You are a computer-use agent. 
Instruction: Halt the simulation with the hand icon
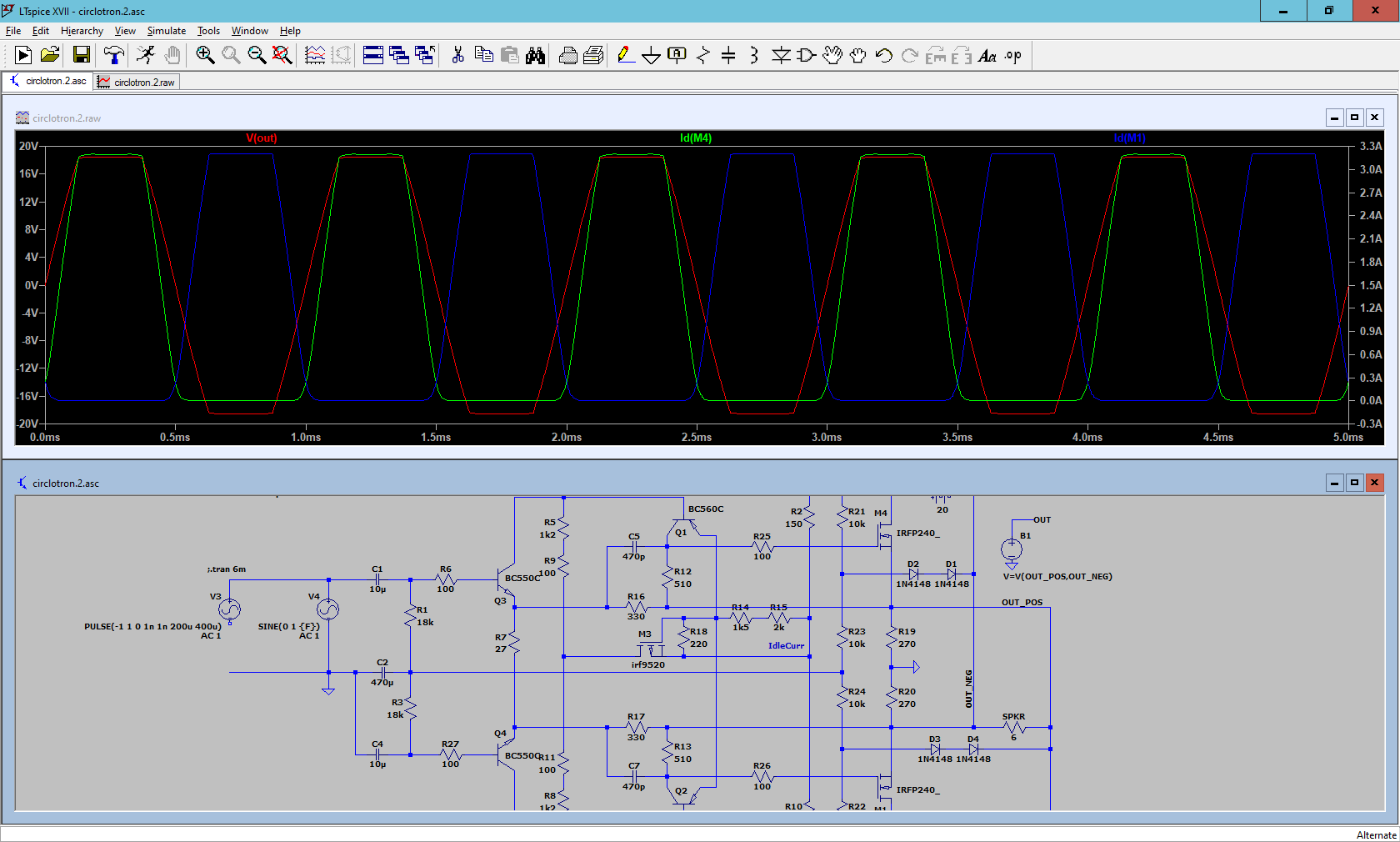pos(172,55)
